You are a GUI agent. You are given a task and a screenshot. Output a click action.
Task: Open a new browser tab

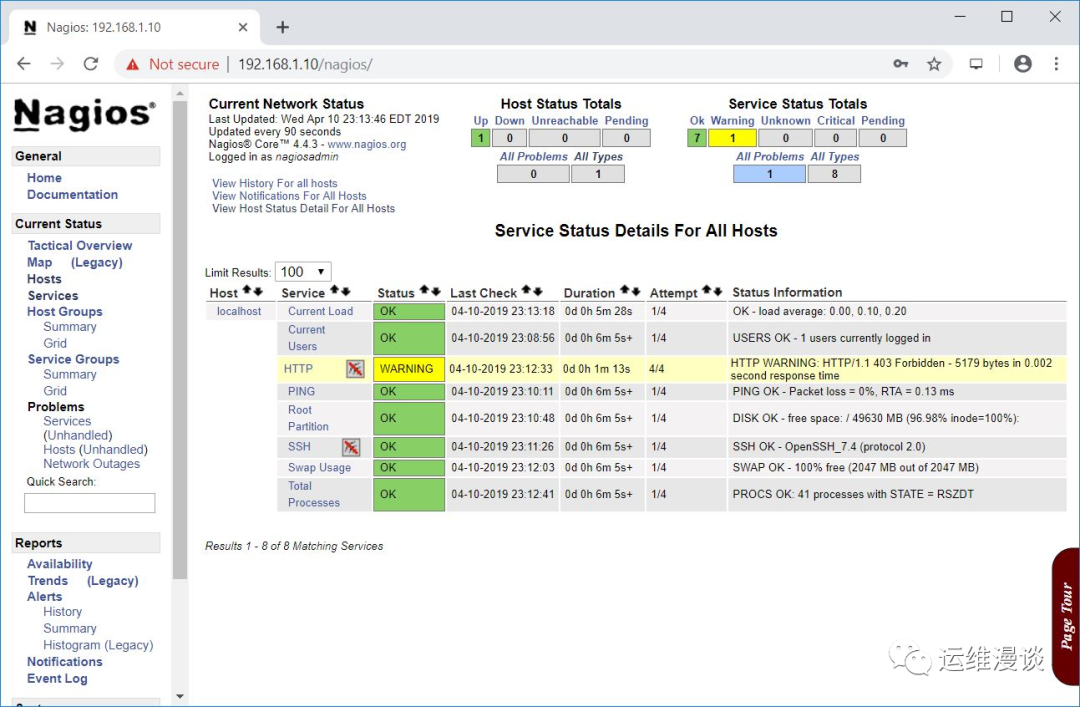coord(282,28)
